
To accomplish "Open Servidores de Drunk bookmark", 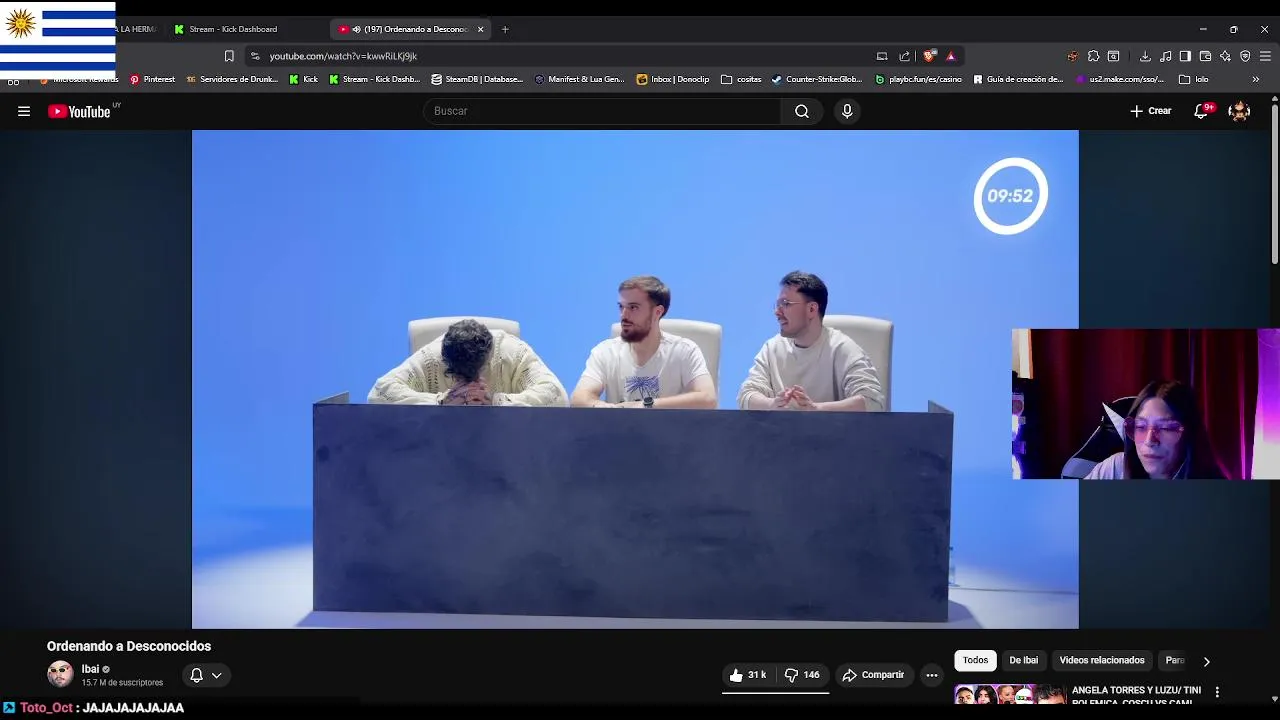I will 232,79.
